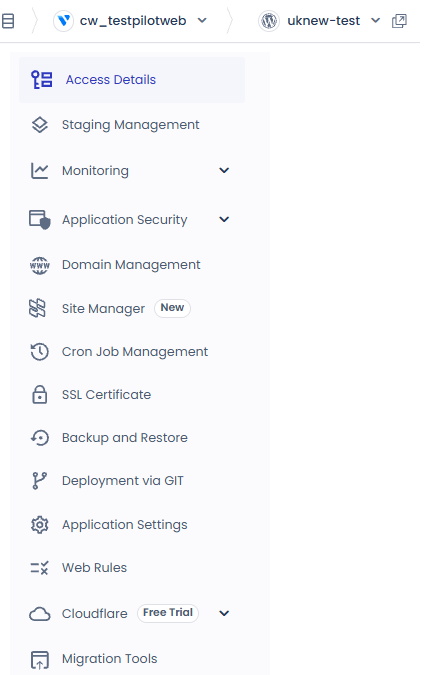The image size is (430, 675).
Task: Click the Access Details key icon
Action: tap(41, 80)
